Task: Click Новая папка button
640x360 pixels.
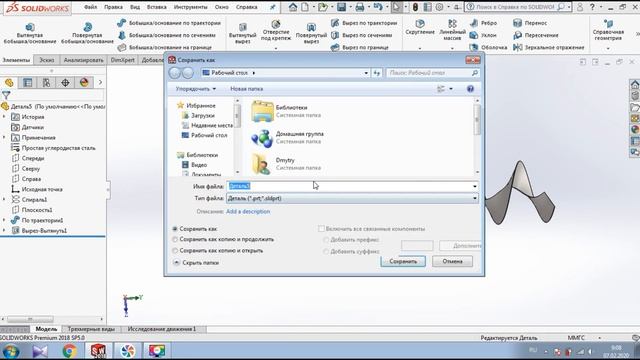Action: click(x=247, y=89)
